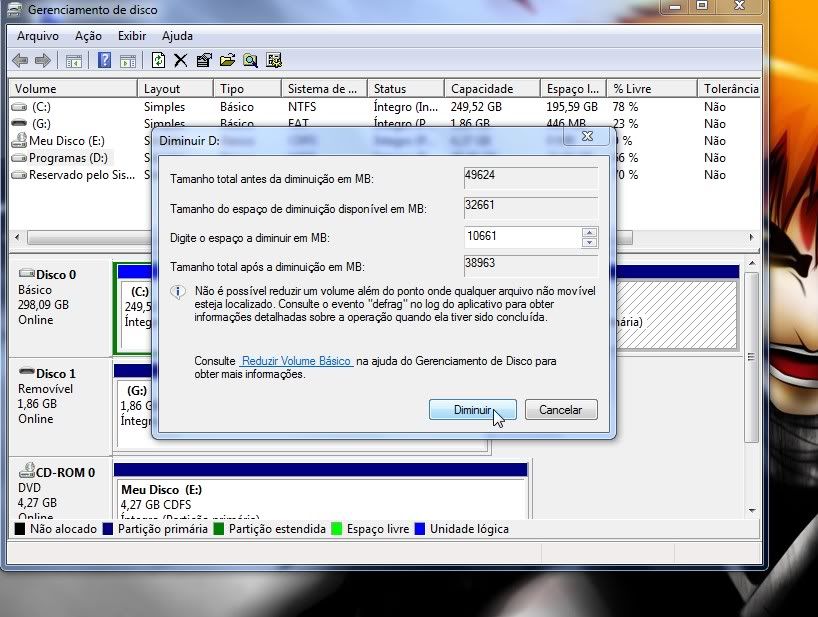Open the Properties toolbar icon
Image resolution: width=818 pixels, height=617 pixels.
pyautogui.click(x=204, y=61)
